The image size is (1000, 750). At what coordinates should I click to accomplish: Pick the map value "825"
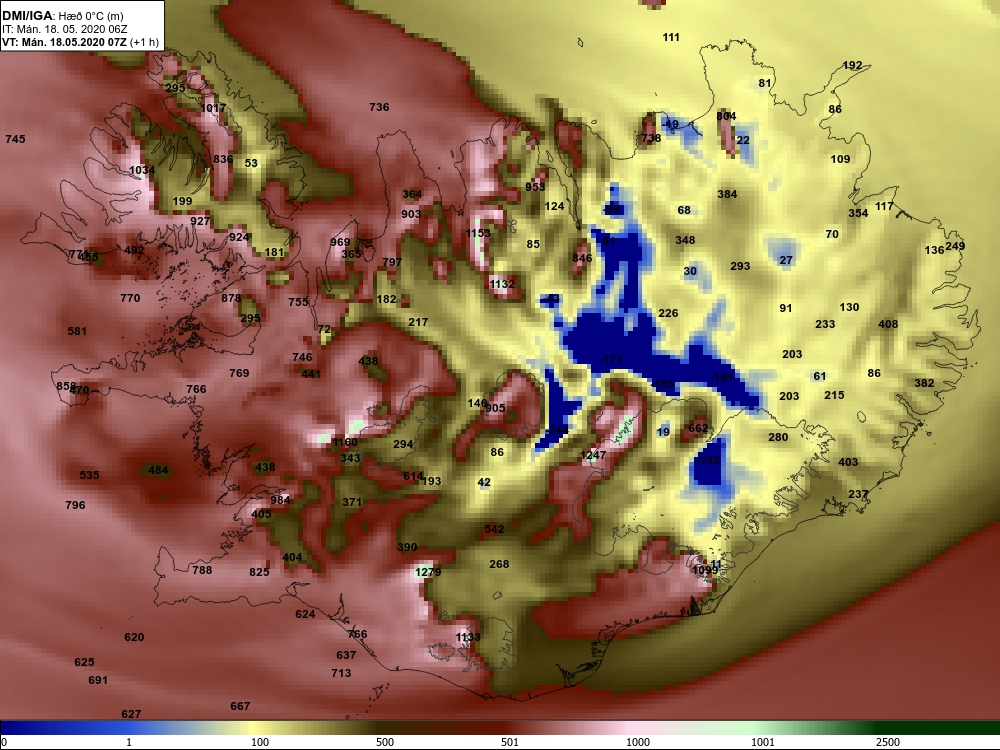[259, 571]
